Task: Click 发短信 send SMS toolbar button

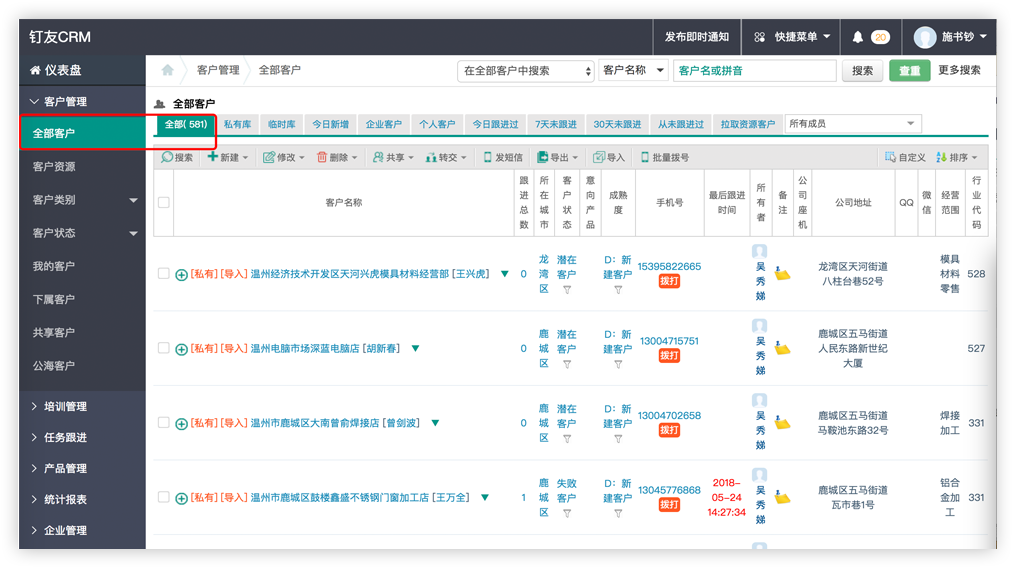Action: [503, 157]
